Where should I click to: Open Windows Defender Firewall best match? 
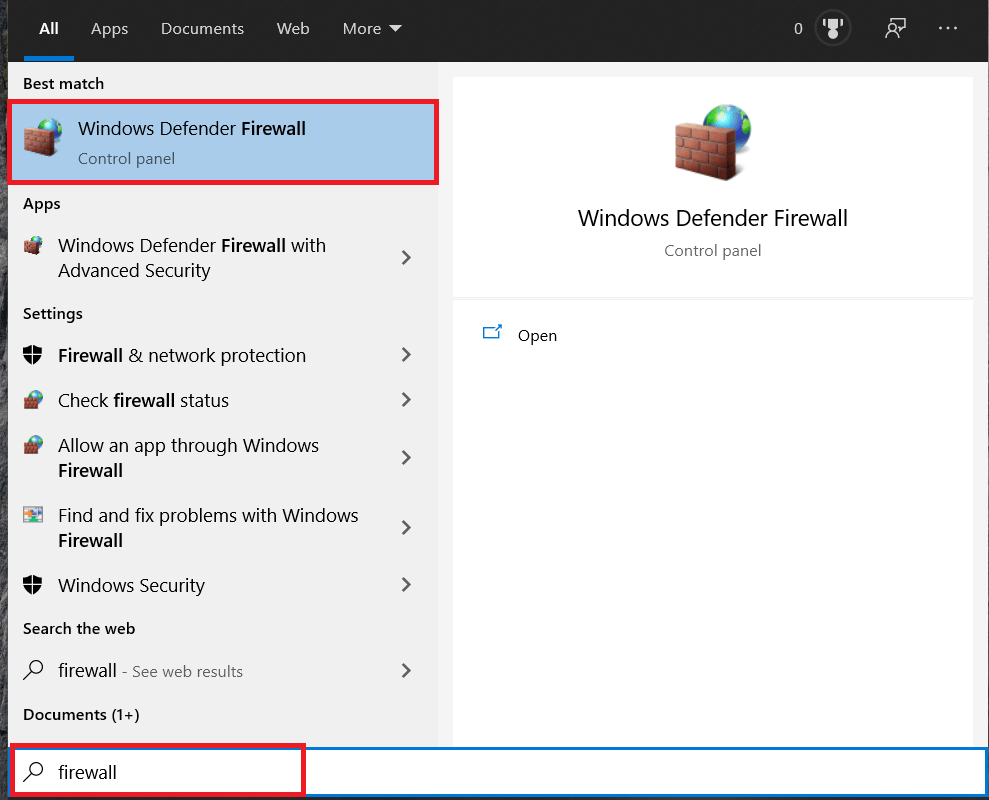[x=222, y=143]
